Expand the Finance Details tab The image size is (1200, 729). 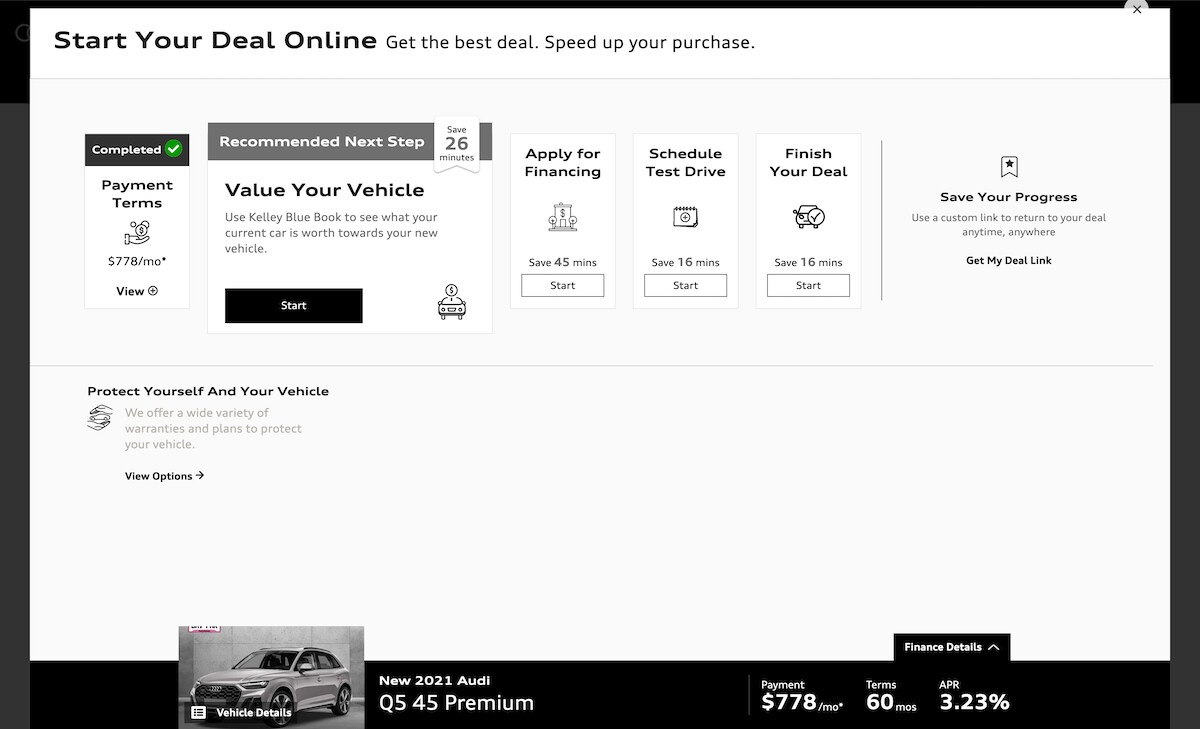(x=952, y=647)
